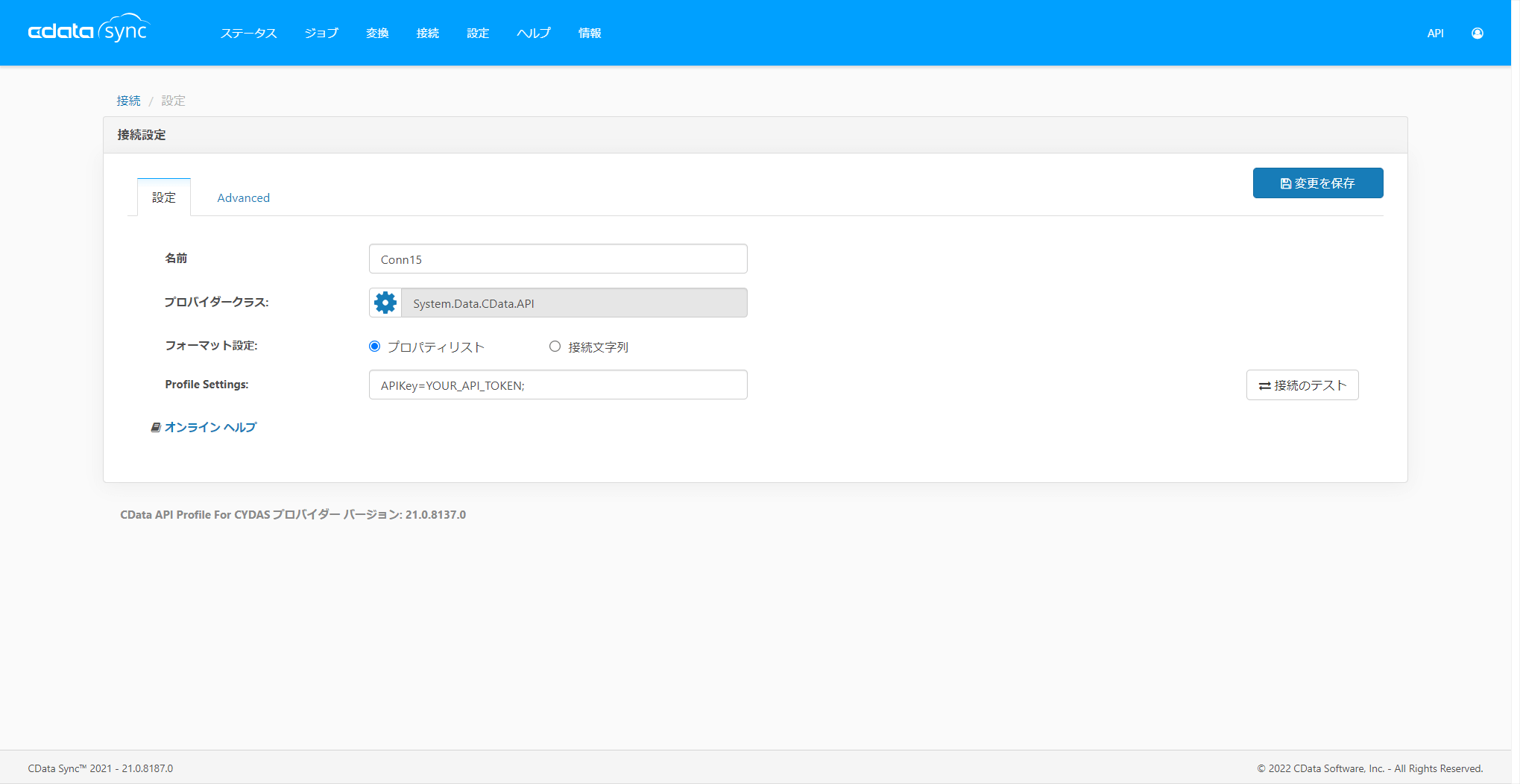Click the provider class gear icon

click(385, 303)
